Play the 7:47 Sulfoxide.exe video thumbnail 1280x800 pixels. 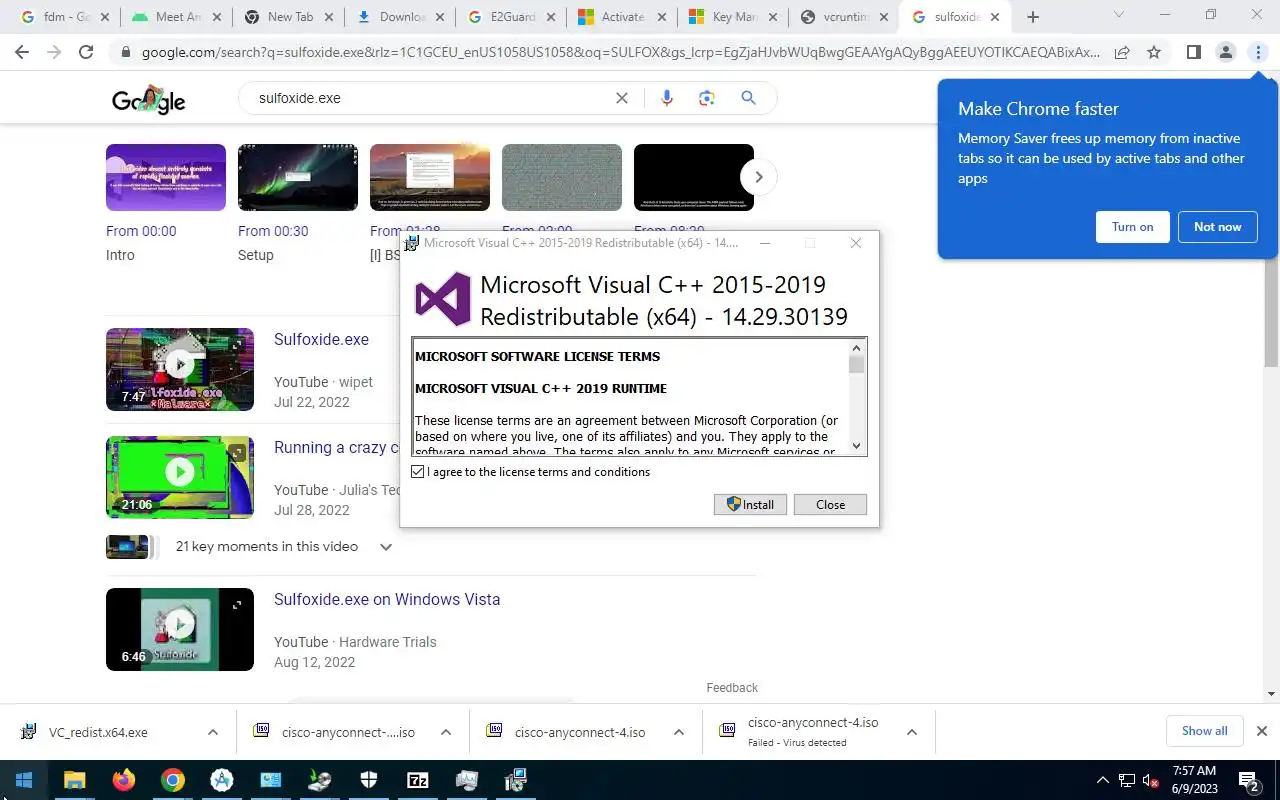click(x=180, y=369)
